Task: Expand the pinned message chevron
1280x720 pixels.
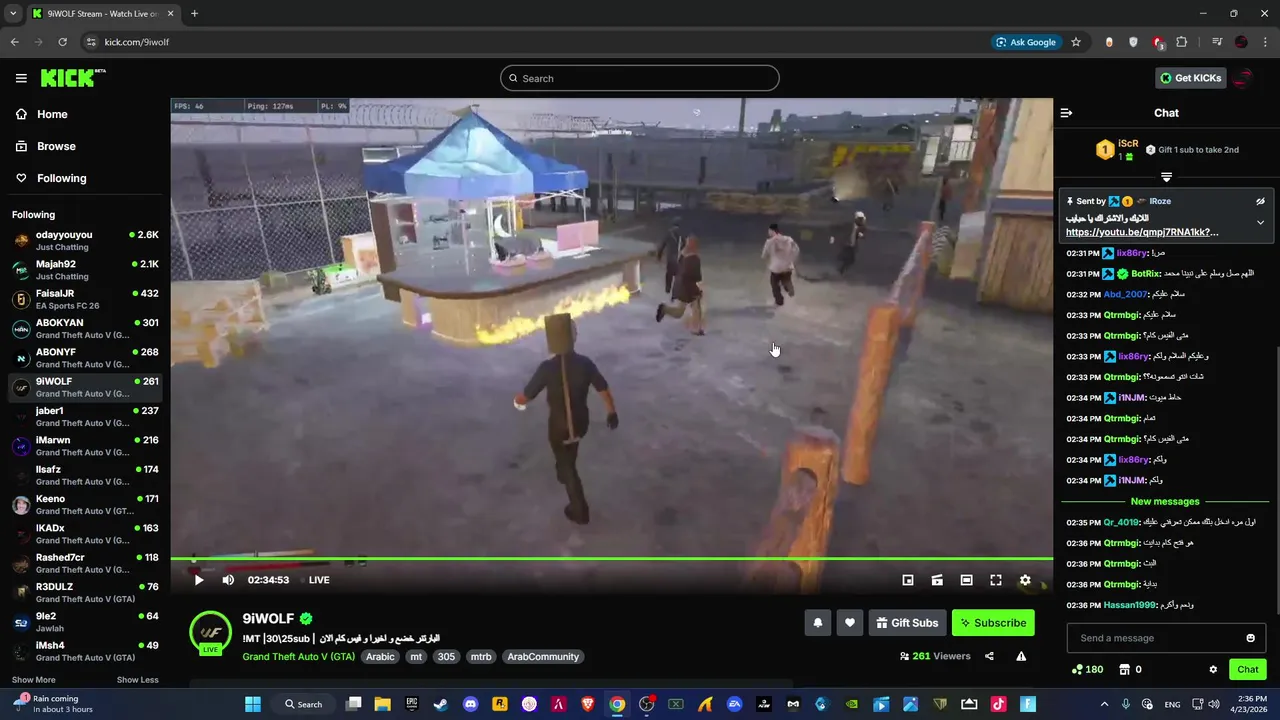Action: click(x=1260, y=222)
